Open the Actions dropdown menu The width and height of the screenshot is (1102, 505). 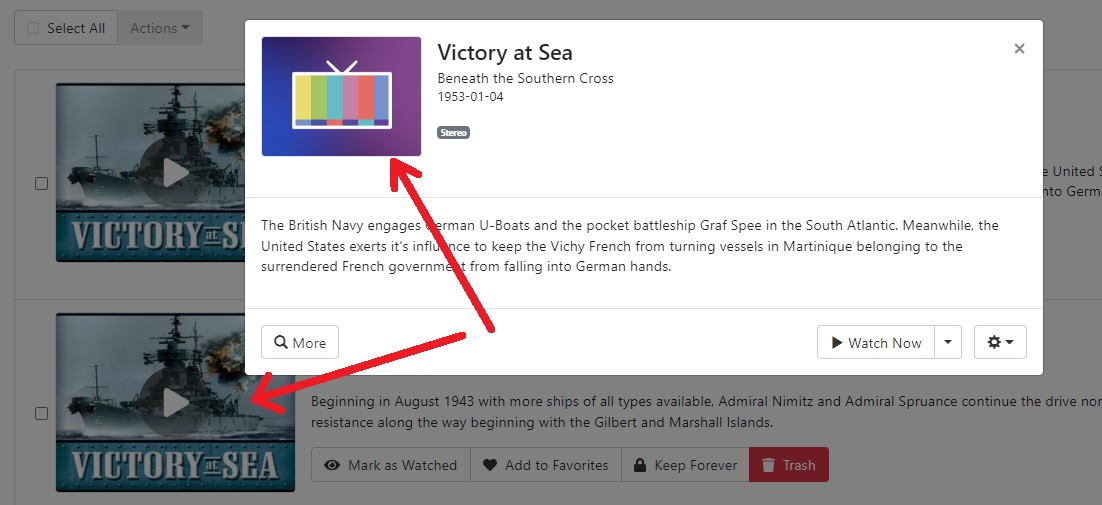(x=160, y=28)
